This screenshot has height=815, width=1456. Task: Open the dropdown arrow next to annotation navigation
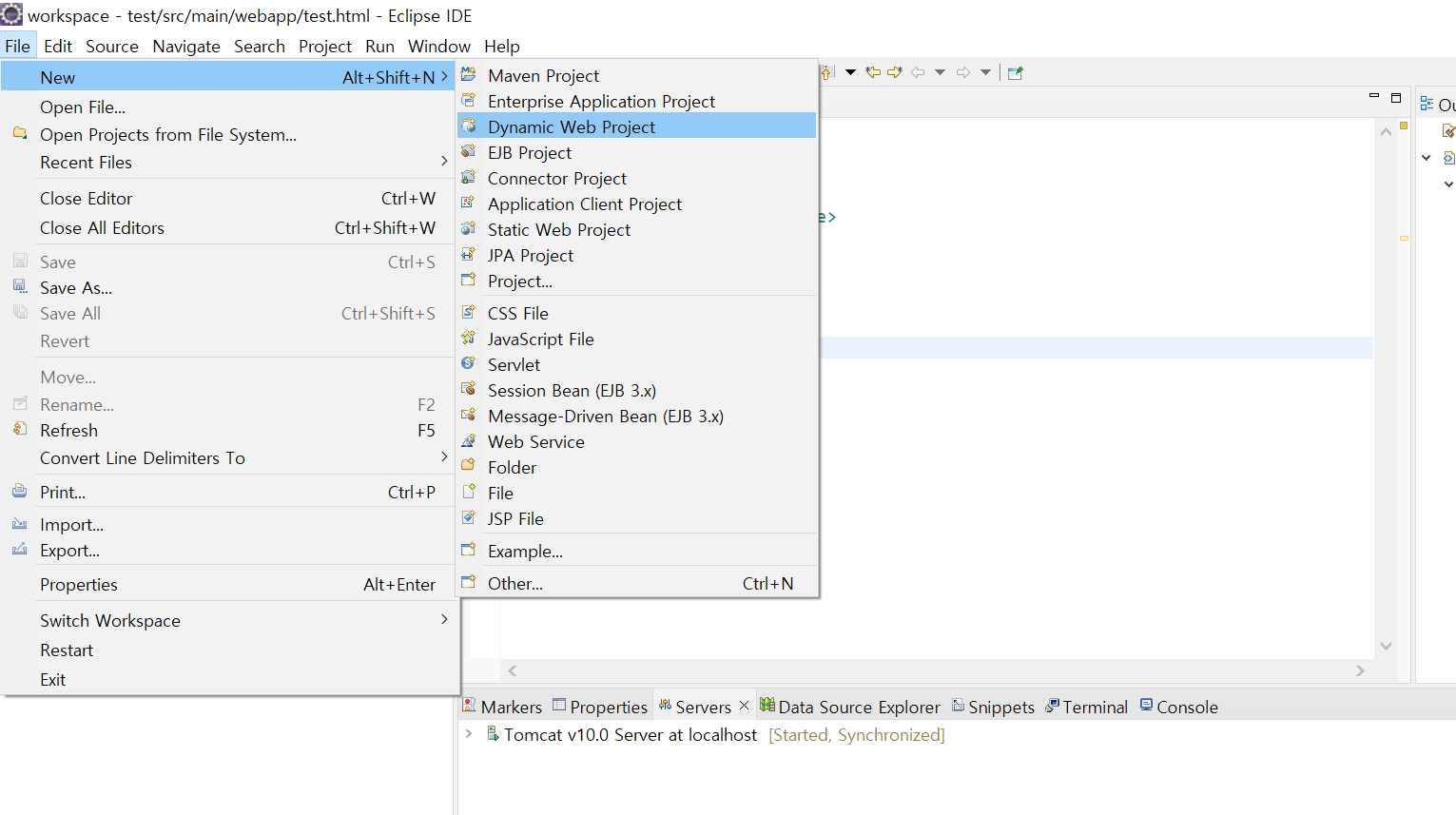click(850, 72)
